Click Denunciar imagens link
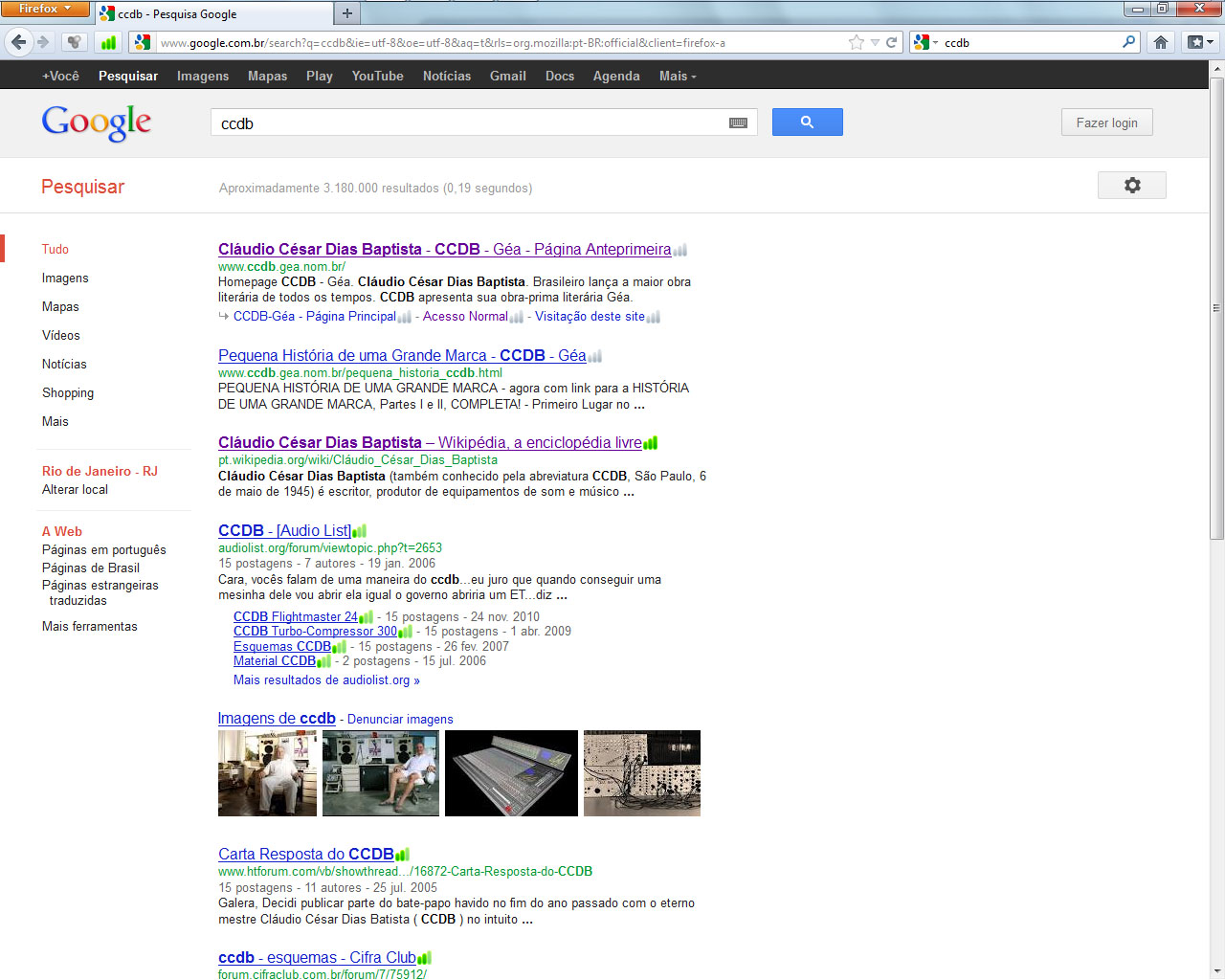Screen dimensions: 1225x980 click(x=400, y=719)
